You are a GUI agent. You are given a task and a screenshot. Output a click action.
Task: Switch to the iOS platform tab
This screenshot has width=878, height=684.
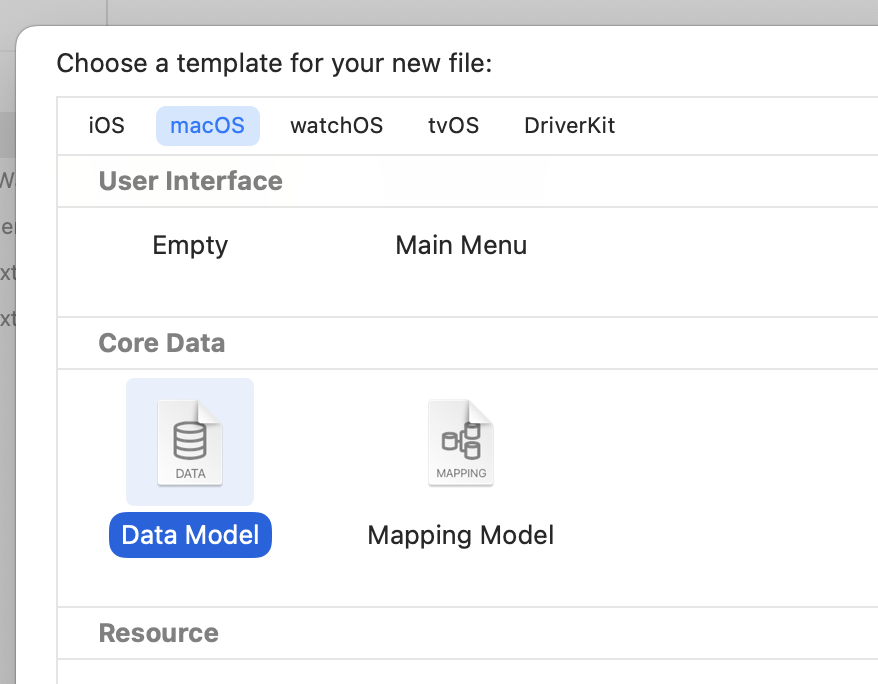106,125
